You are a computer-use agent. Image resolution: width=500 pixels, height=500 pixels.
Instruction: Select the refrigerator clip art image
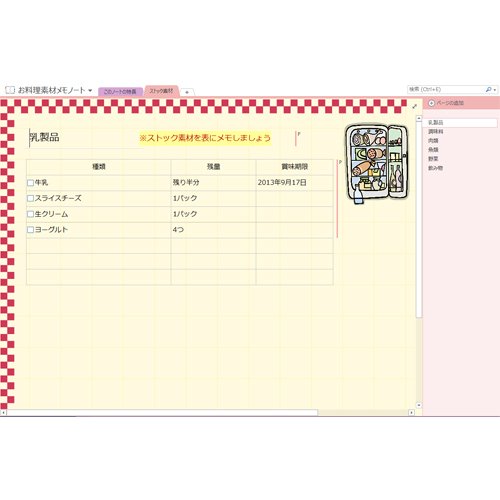(x=377, y=163)
